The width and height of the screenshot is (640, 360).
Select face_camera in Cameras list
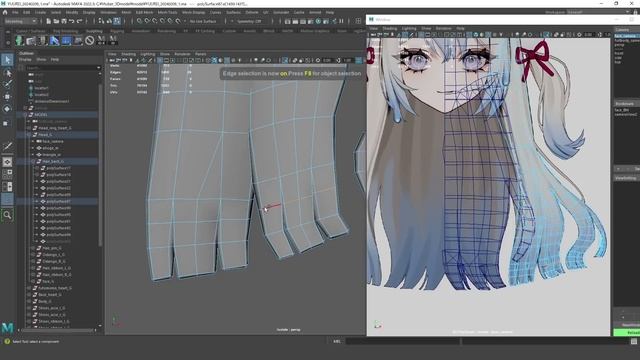627,36
